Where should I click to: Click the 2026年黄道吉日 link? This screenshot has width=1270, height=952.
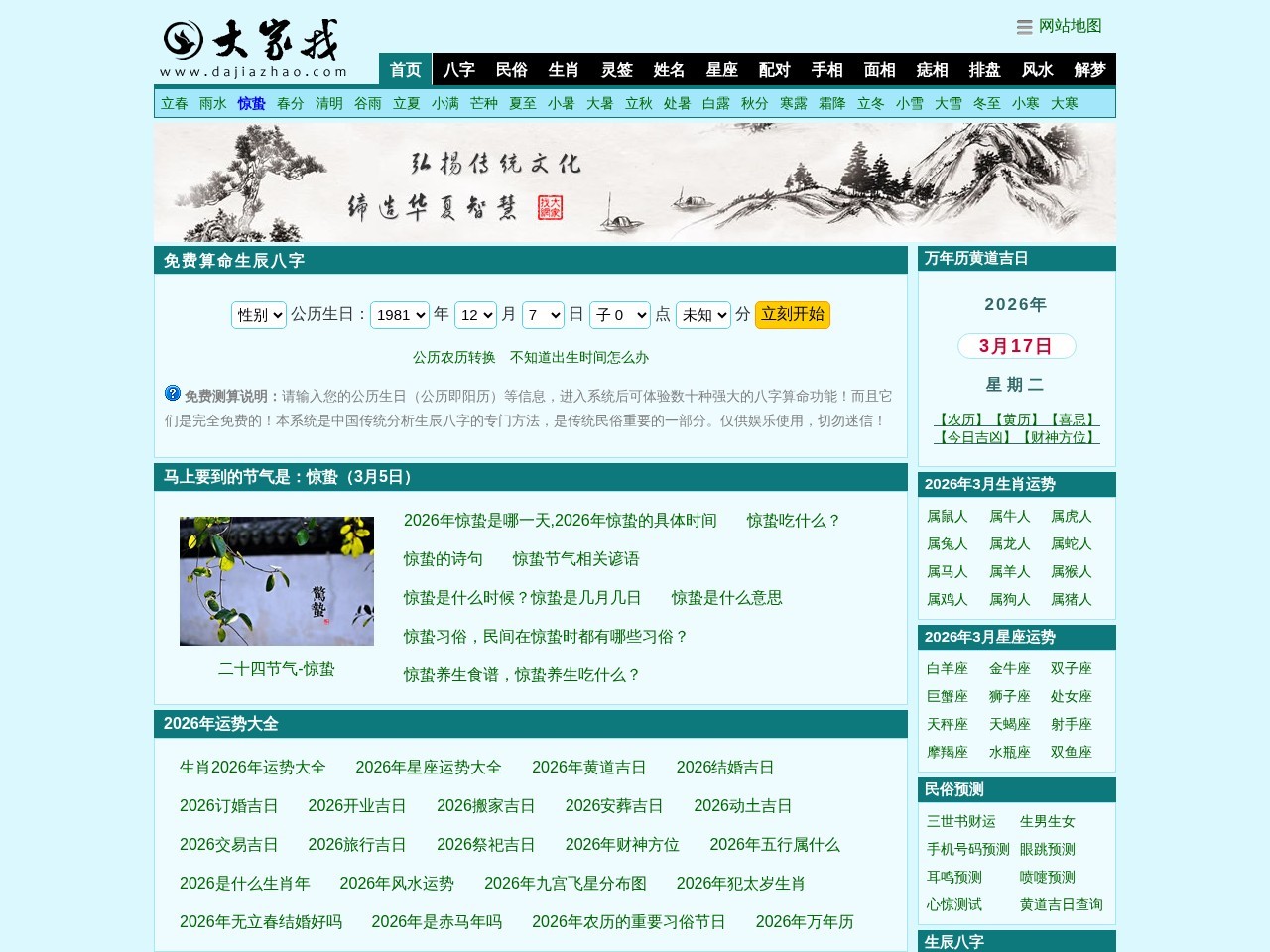click(588, 767)
